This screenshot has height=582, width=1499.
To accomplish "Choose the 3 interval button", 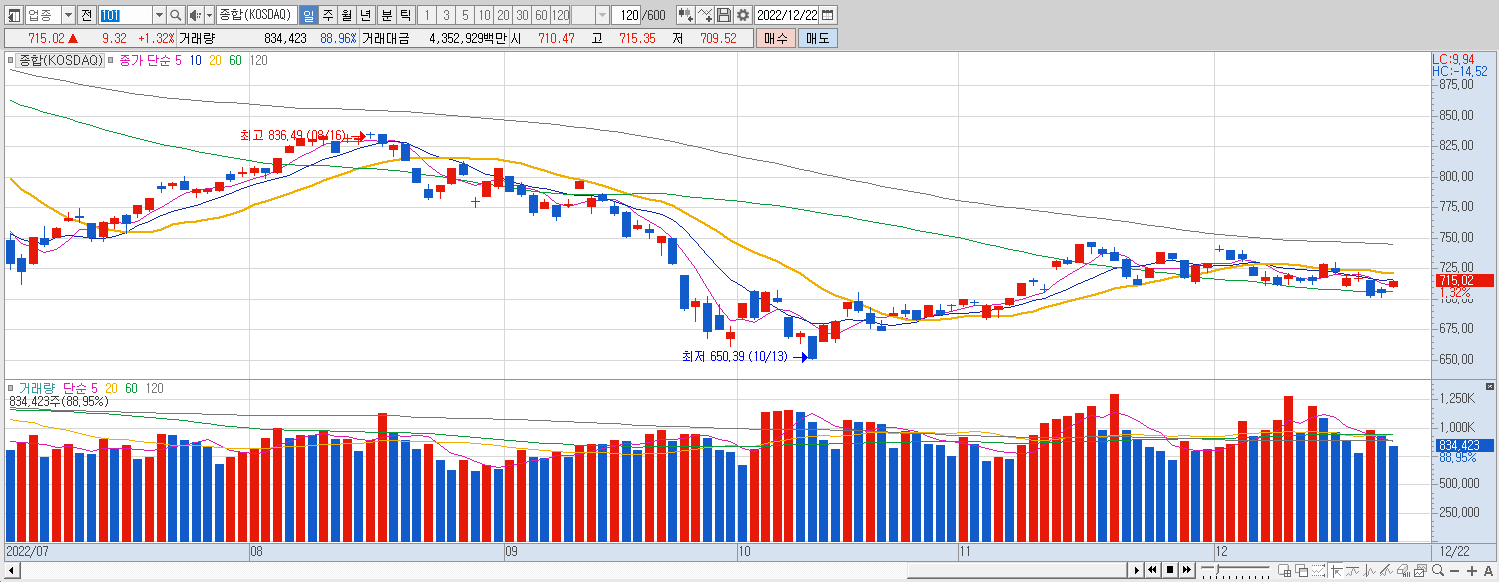I will point(446,15).
